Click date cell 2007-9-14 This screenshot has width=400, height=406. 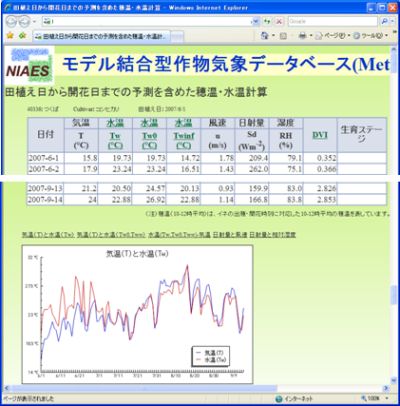[x=46, y=199]
